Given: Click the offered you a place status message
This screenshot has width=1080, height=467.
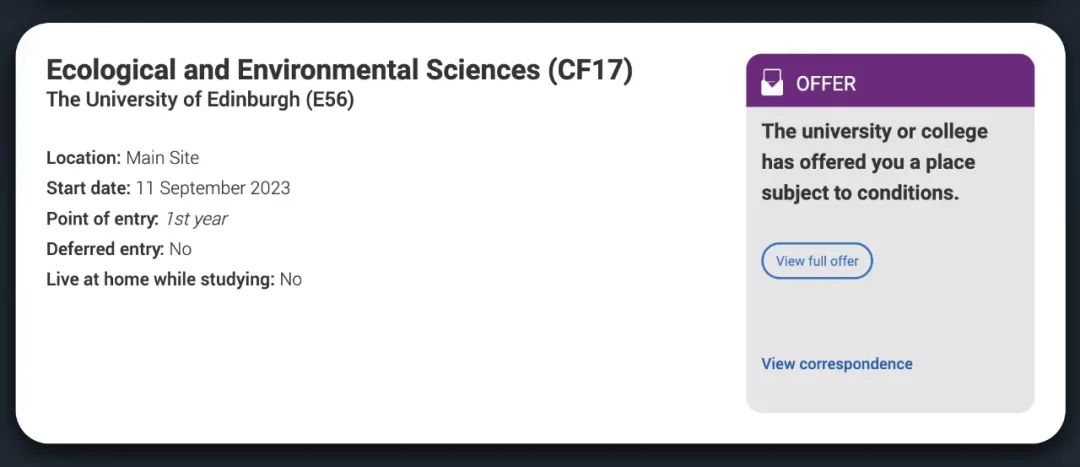Looking at the screenshot, I should point(874,163).
